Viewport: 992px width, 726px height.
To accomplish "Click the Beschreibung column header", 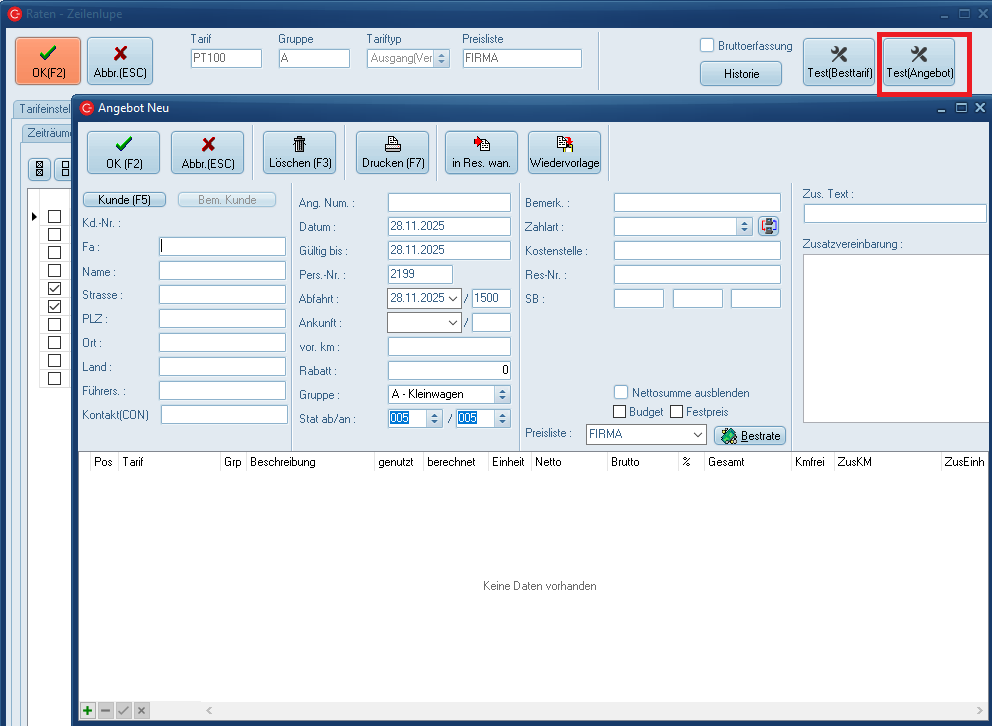I will click(x=283, y=463).
